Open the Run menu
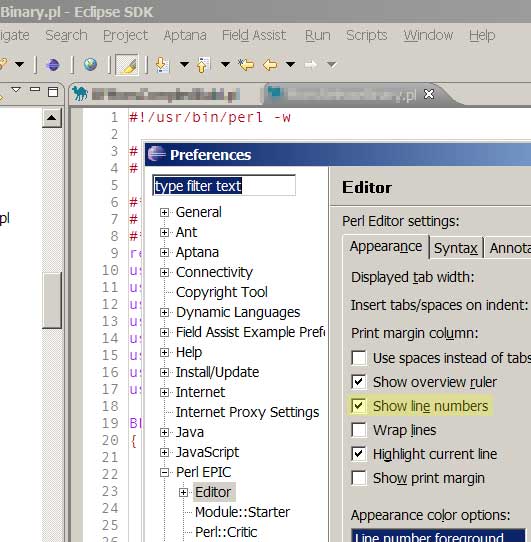The height and width of the screenshot is (542, 531). (x=317, y=35)
